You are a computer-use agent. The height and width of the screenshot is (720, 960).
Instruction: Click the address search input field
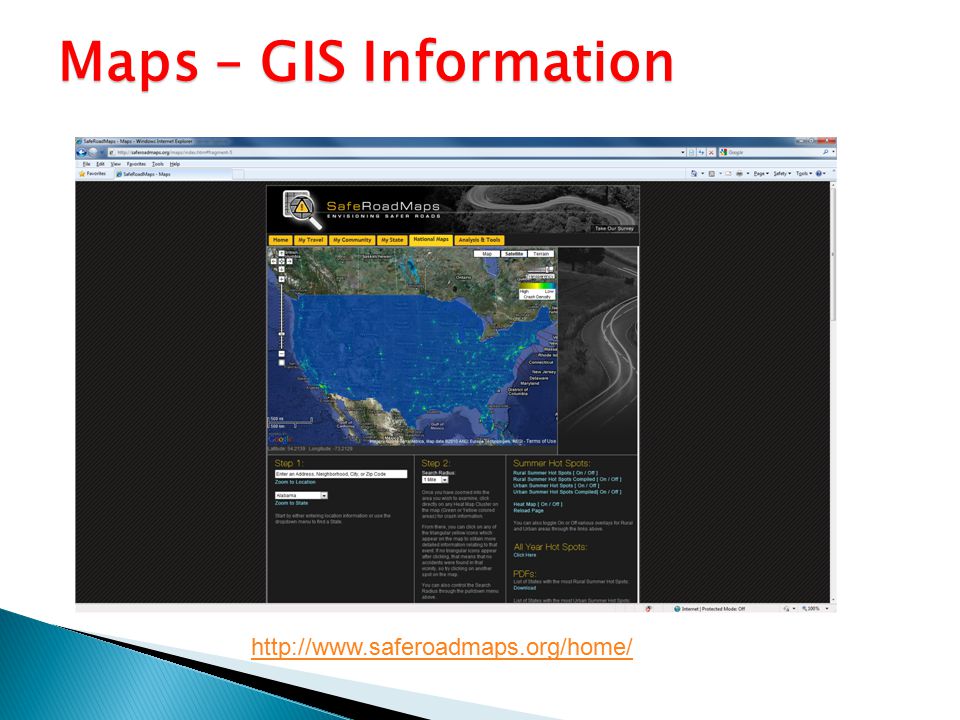click(x=341, y=474)
